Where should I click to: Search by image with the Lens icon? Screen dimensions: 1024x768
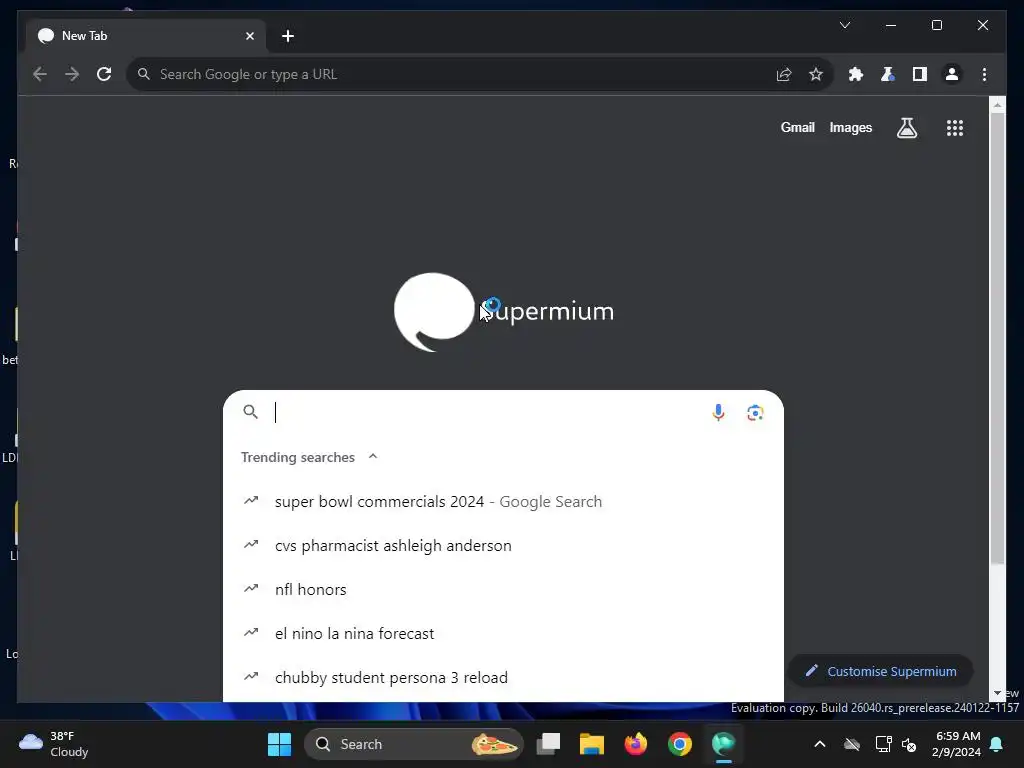755,413
